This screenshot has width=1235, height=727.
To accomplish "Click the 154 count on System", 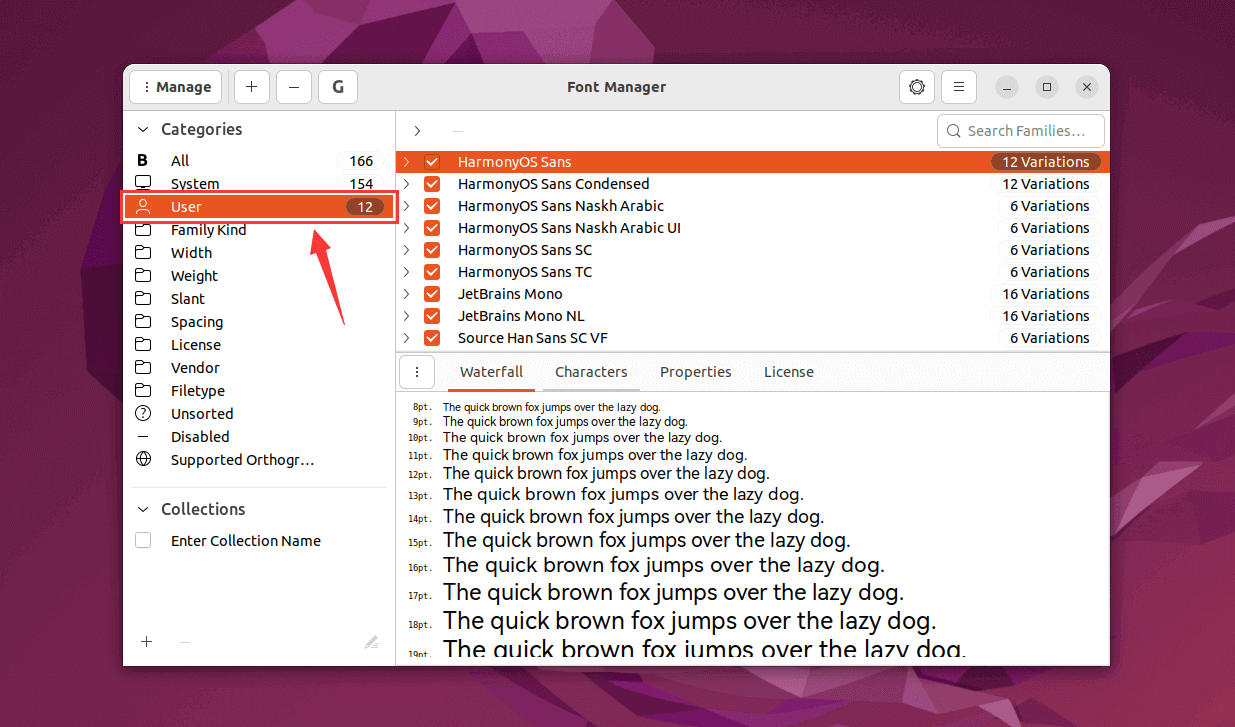I will 361,184.
